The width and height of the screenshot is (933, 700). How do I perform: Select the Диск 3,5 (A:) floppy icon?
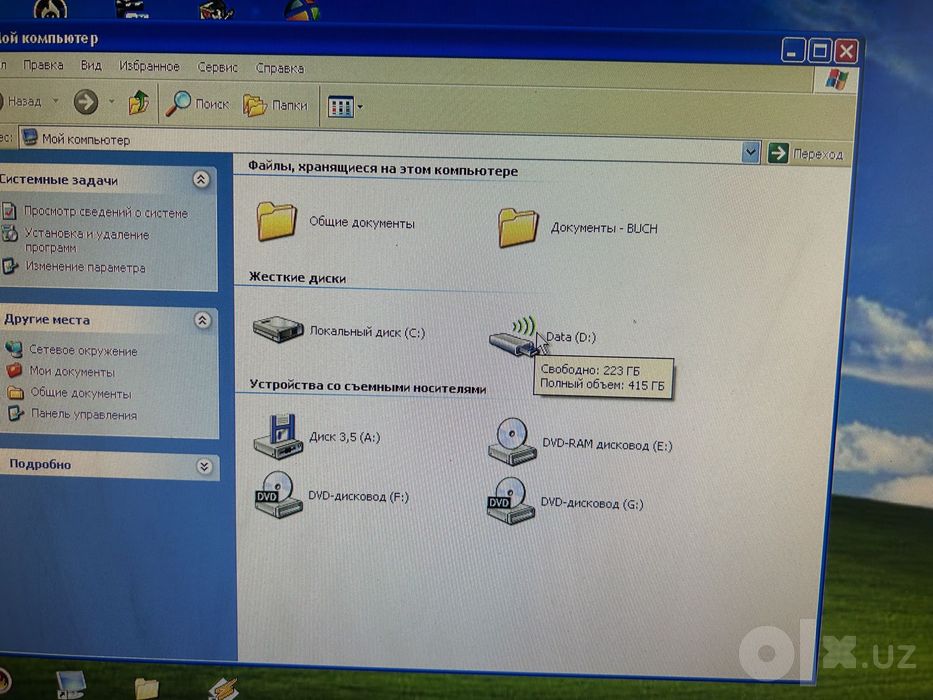[278, 436]
